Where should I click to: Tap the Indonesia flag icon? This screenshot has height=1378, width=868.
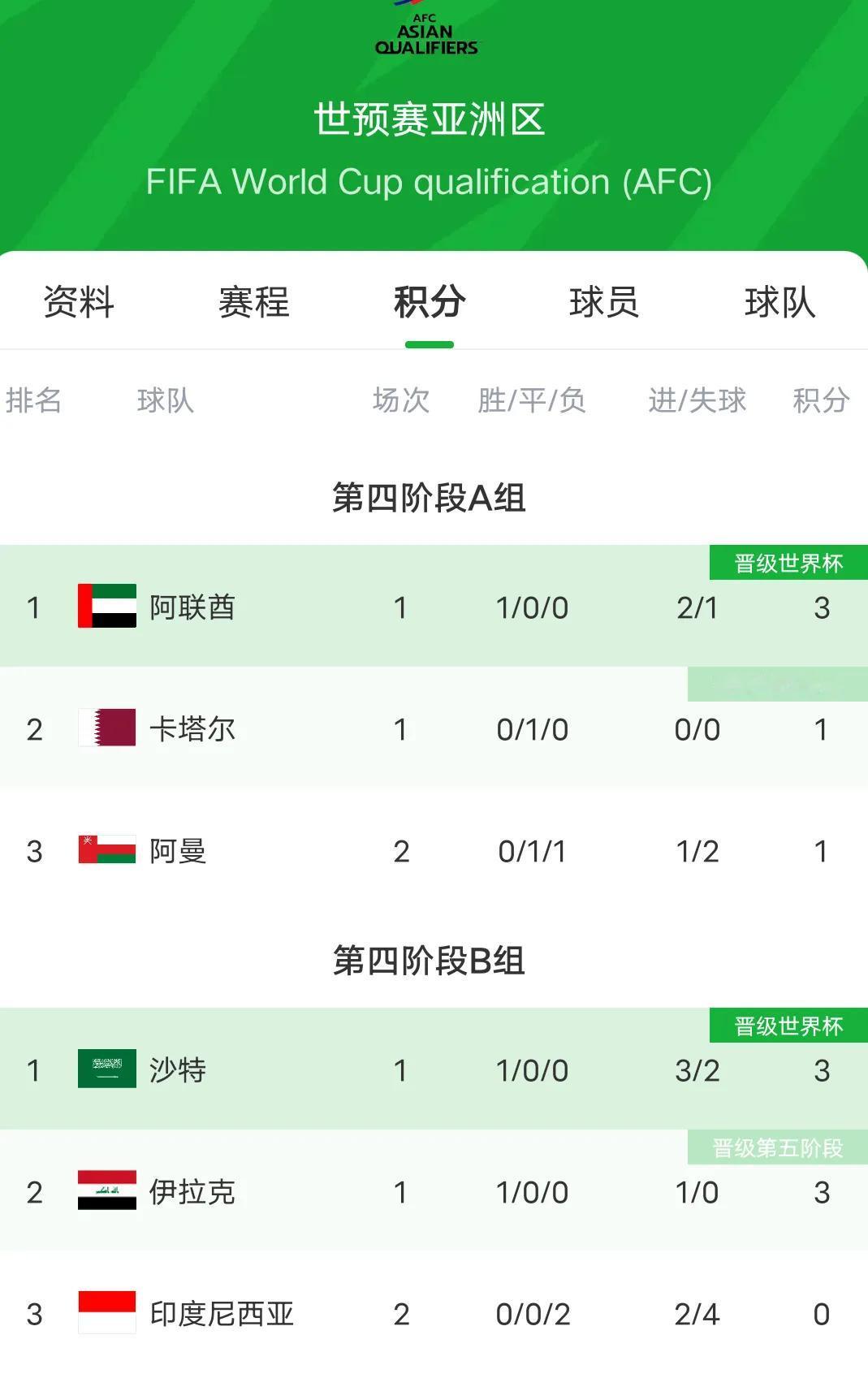107,1312
